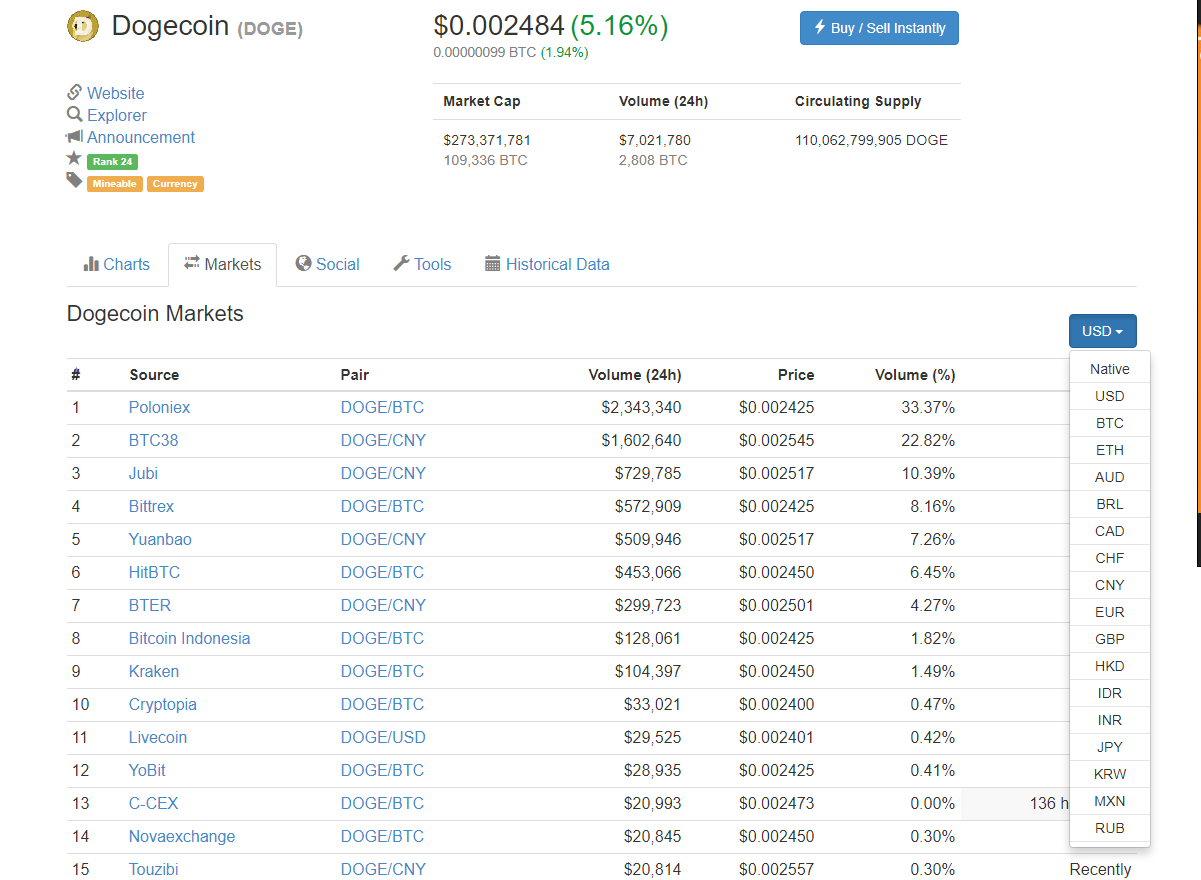Image resolution: width=1201 pixels, height=880 pixels.
Task: Click the megaphone icon beside Announcement
Action: (x=74, y=136)
